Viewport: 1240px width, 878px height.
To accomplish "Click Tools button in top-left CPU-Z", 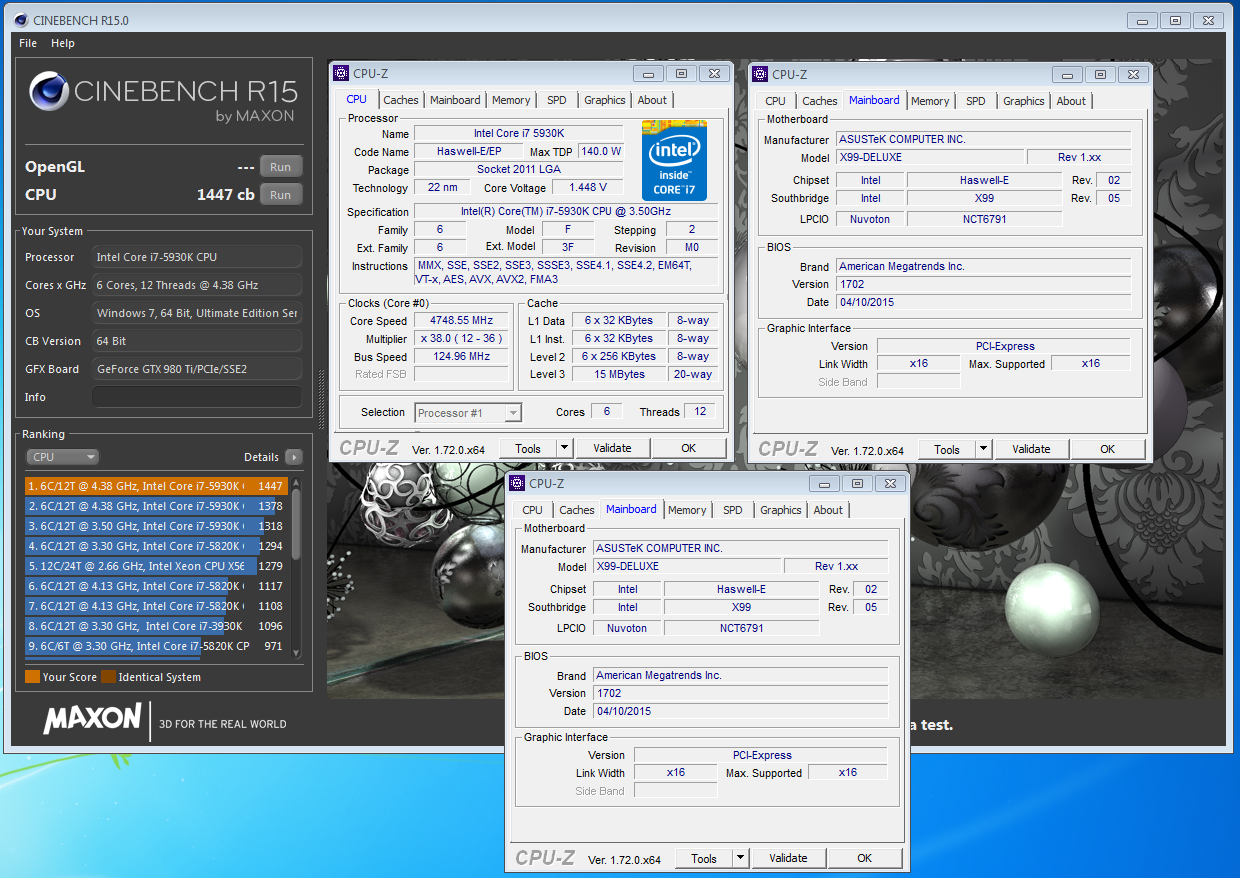I will (527, 448).
